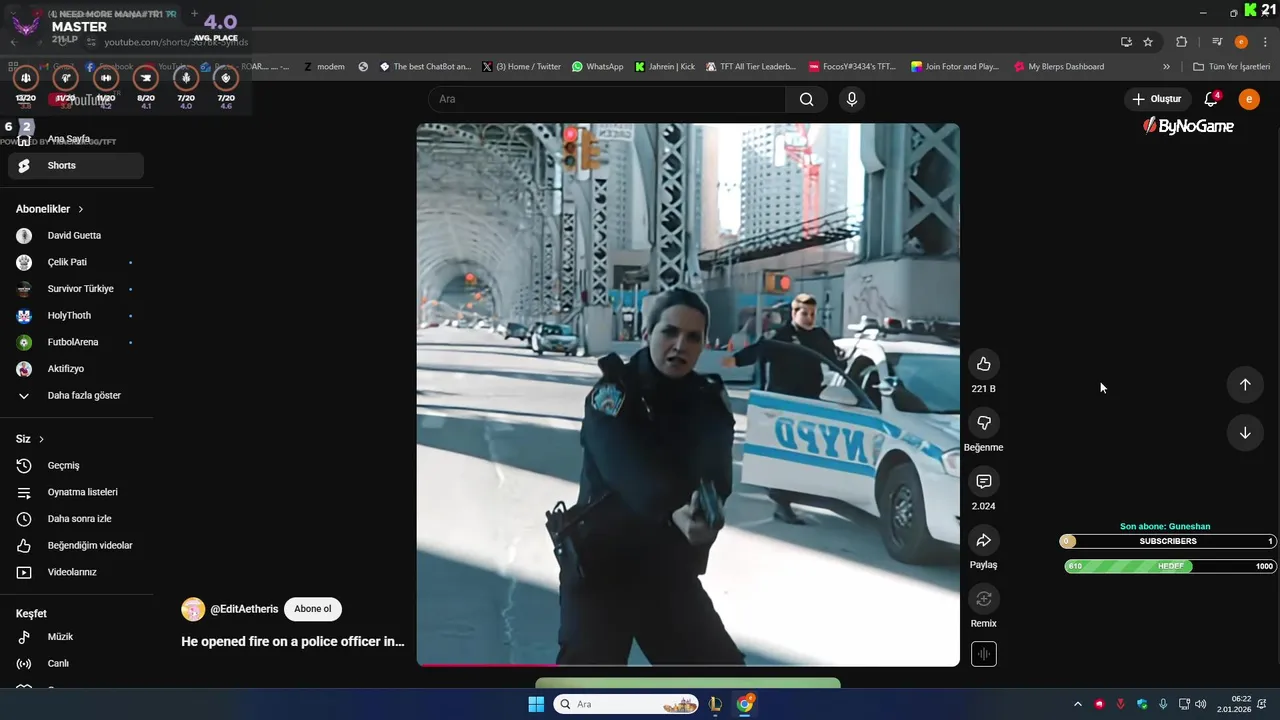1280x720 pixels.
Task: Open Join Fotor and Play bookmark
Action: pos(955,67)
